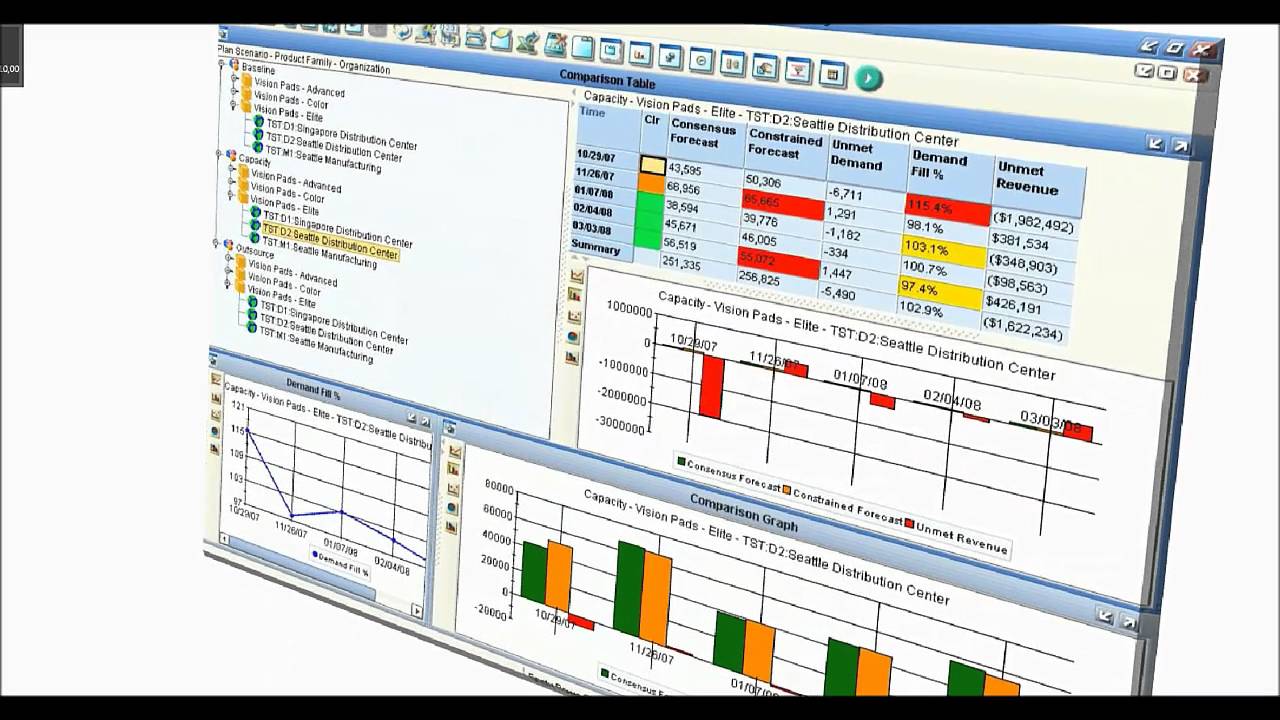
Task: Expand Vision Pads - Advanced under Baseline
Action: coord(233,78)
